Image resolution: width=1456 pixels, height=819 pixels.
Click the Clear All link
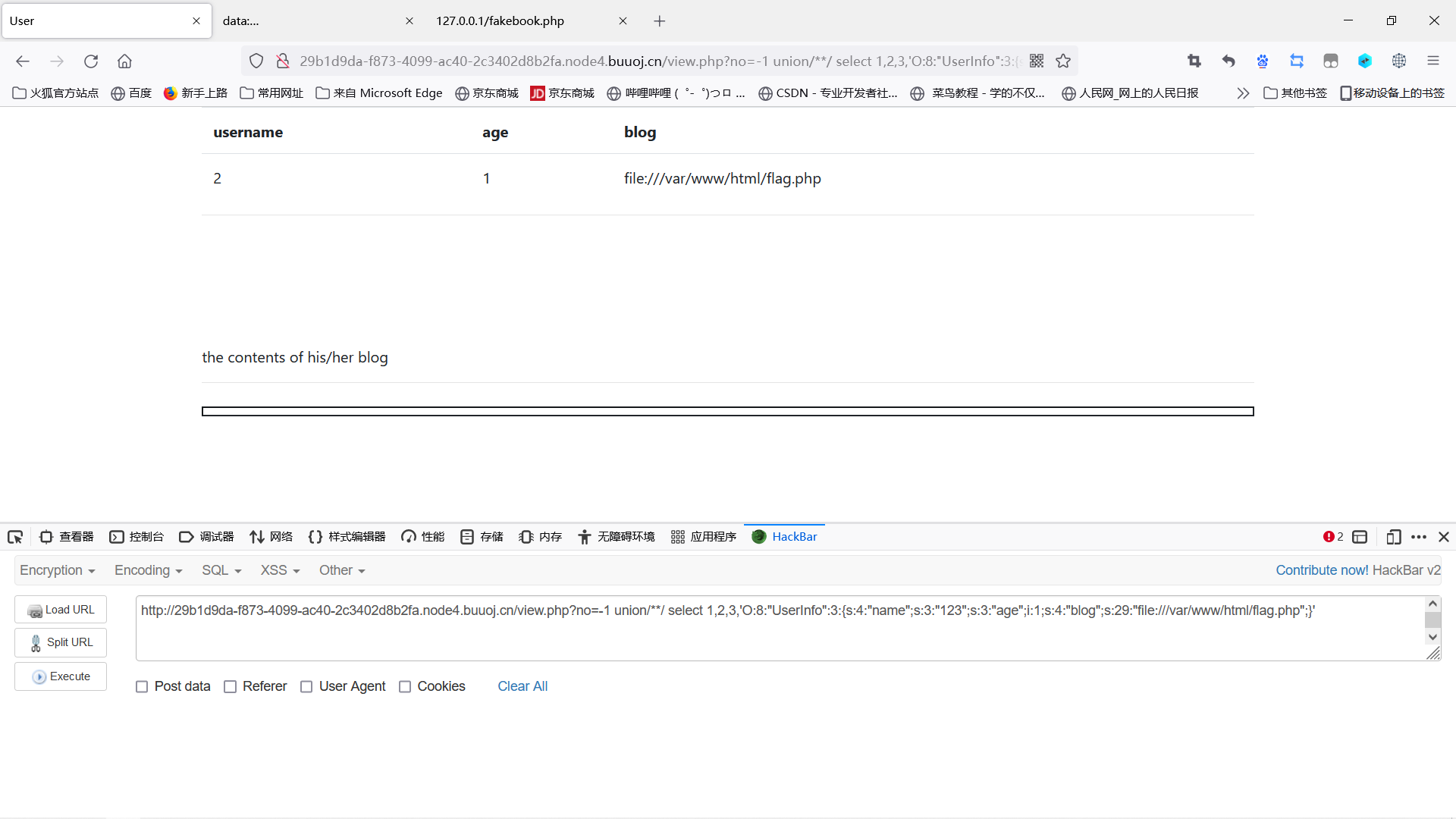522,686
